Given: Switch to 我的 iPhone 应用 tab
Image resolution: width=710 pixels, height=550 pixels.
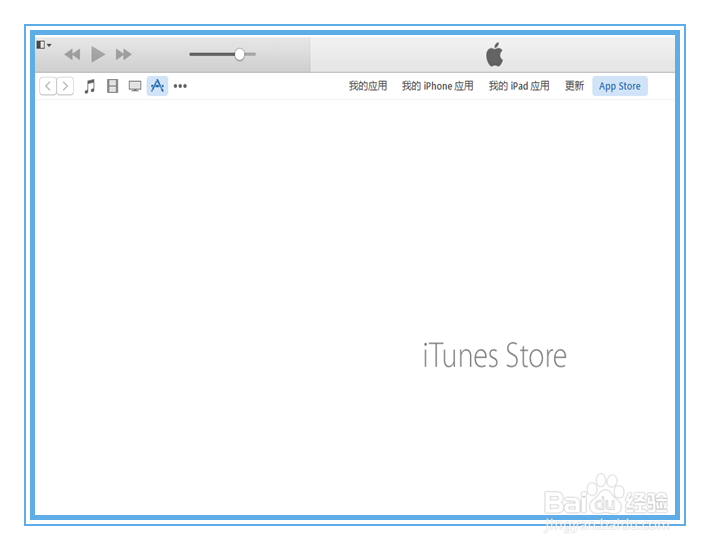Looking at the screenshot, I should [437, 86].
